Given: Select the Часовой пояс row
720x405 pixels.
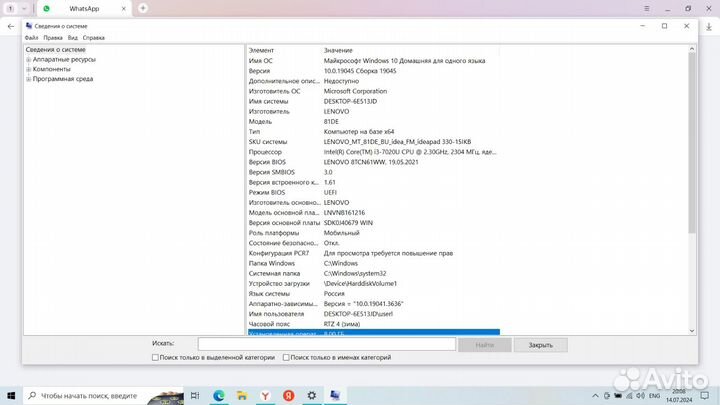Looking at the screenshot, I should point(373,324).
